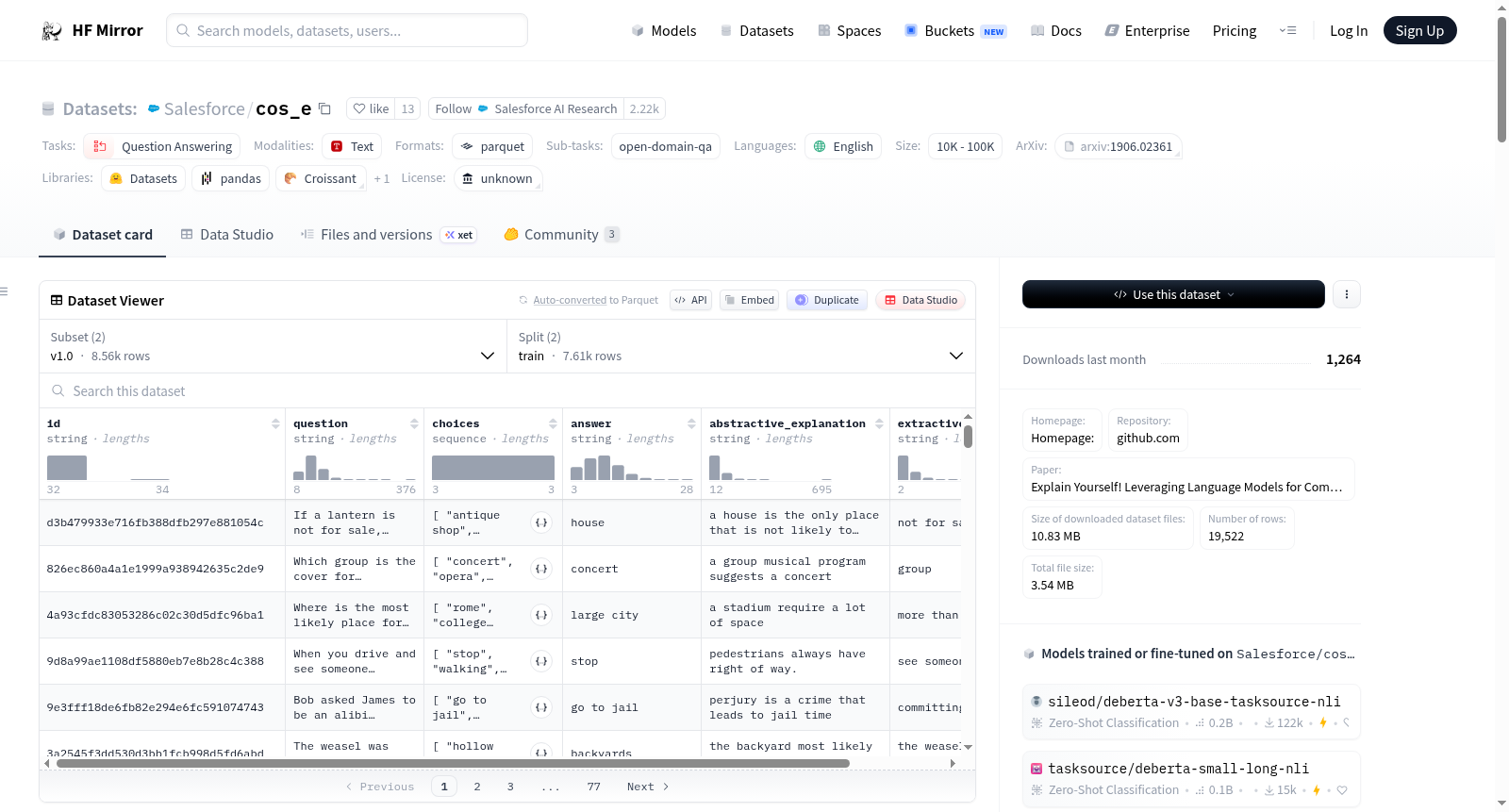This screenshot has height=812, width=1509.
Task: Click the left sidebar collapse handle icon
Action: pos(4,291)
